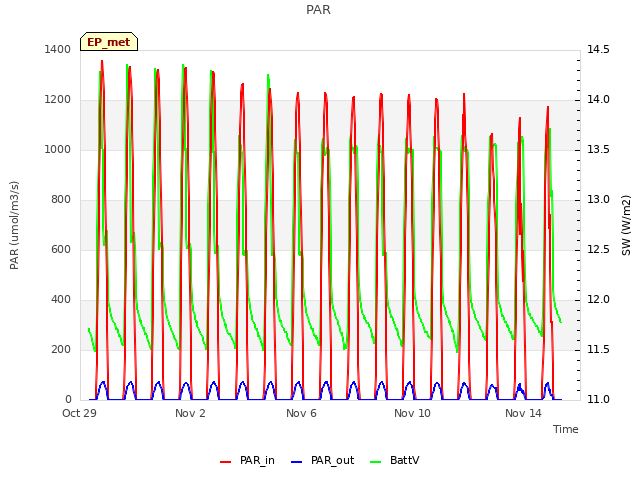Click the blue PAR_out legend swatch
This screenshot has width=640, height=480.
coord(297,462)
